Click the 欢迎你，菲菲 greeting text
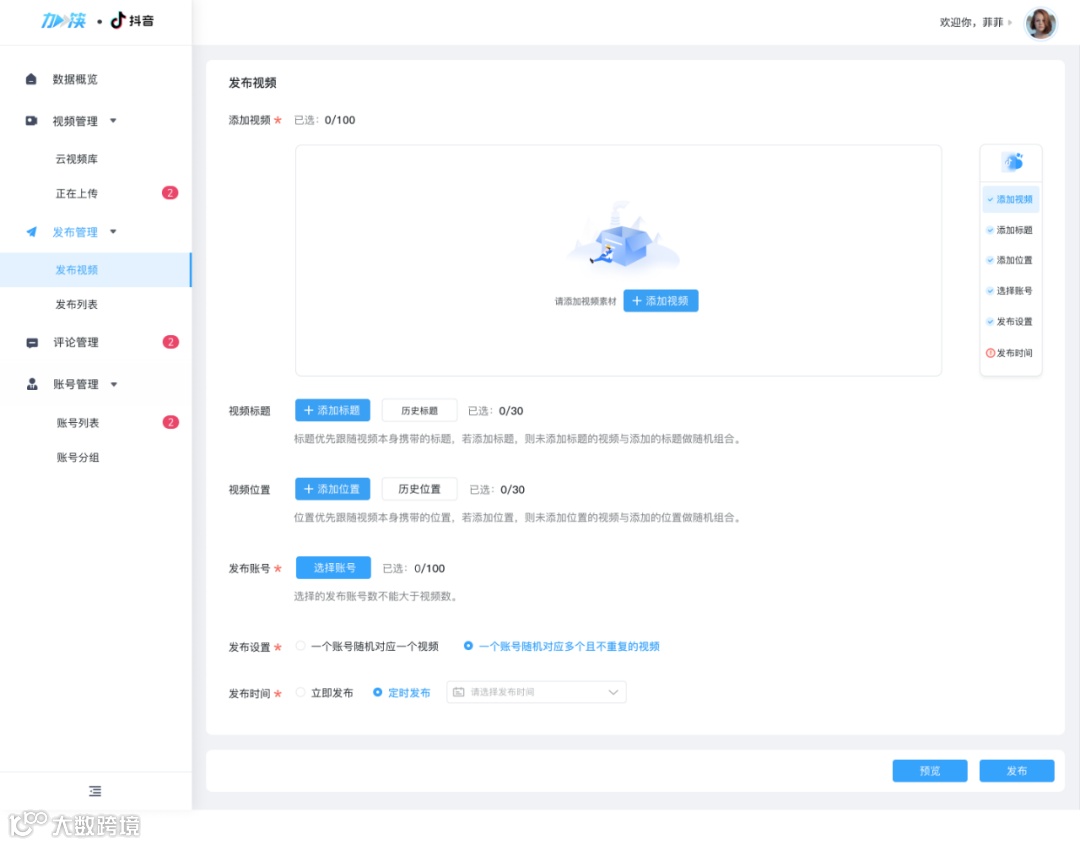Image resolution: width=1080 pixels, height=845 pixels. [971, 23]
